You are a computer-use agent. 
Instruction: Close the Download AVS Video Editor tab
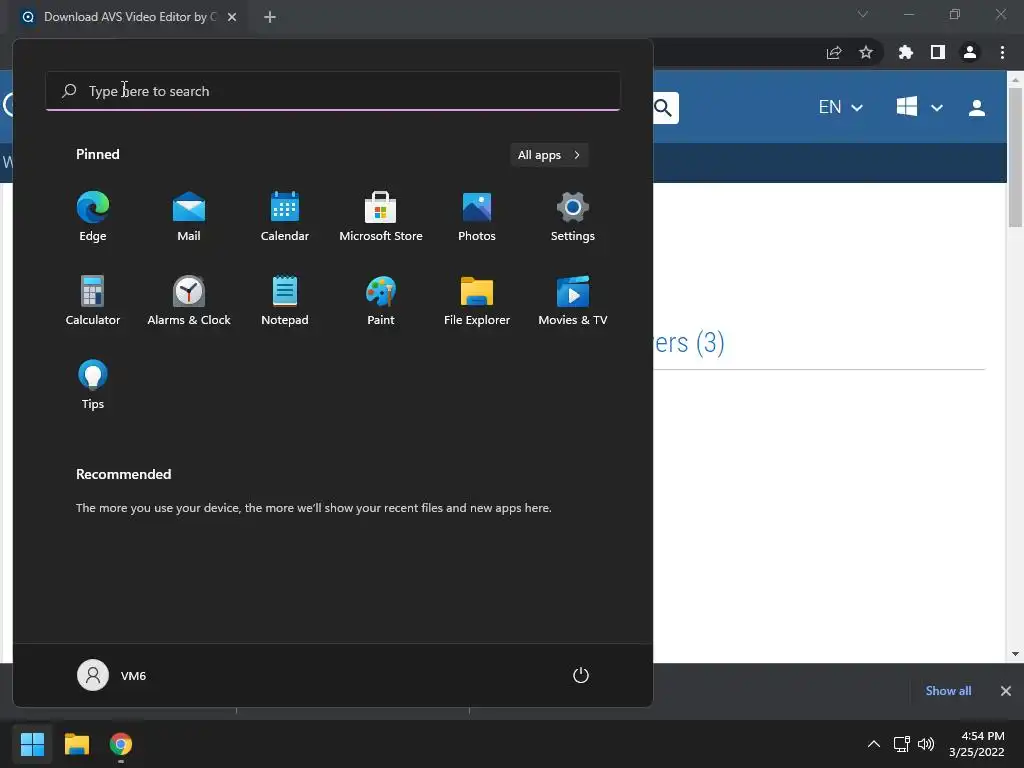tap(232, 17)
